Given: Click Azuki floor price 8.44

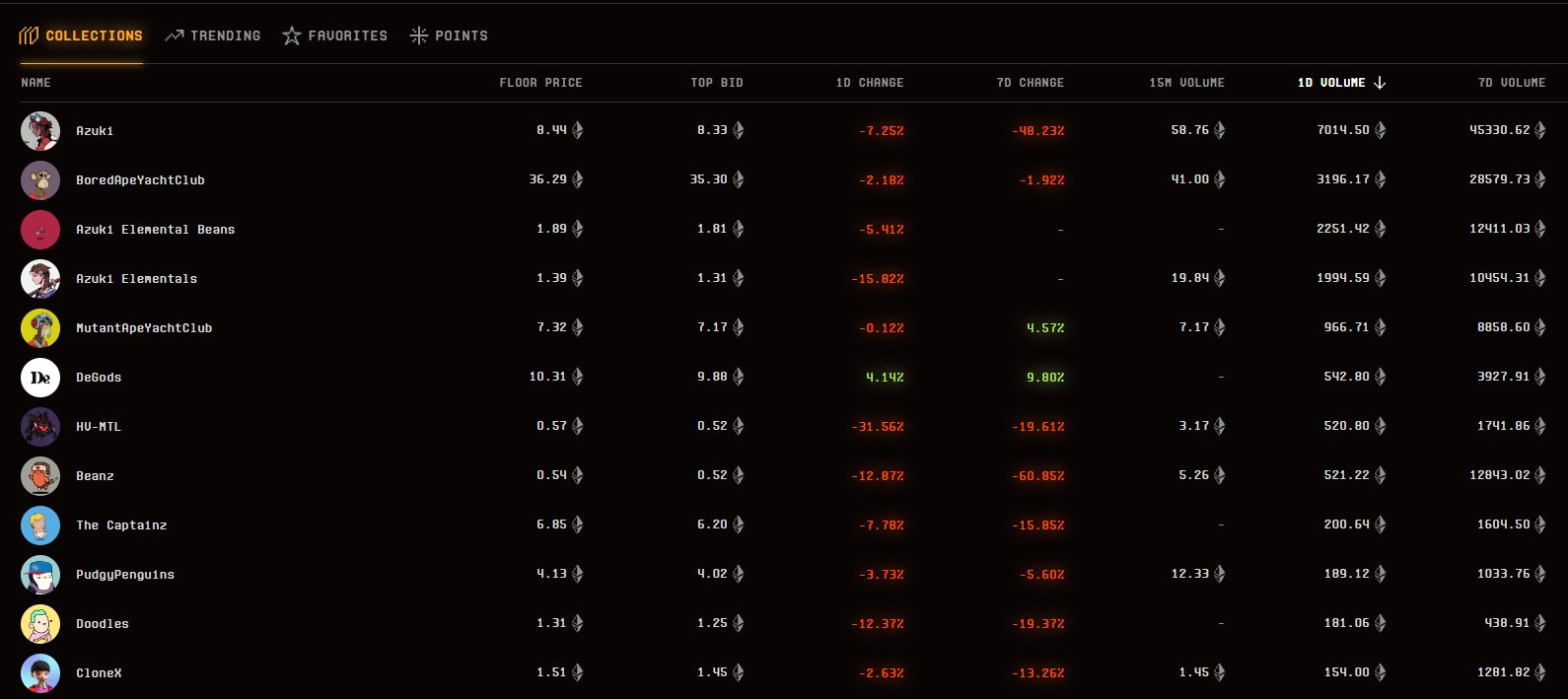Looking at the screenshot, I should 551,130.
